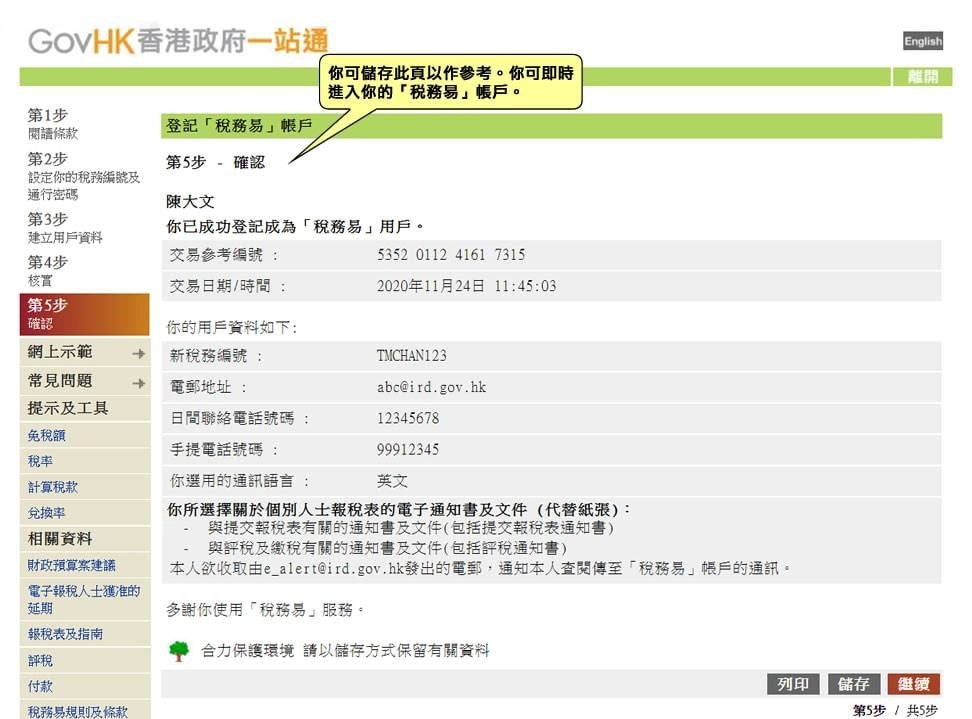
Task: Open the 稅務易規則及條款 link
Action: pos(77,711)
